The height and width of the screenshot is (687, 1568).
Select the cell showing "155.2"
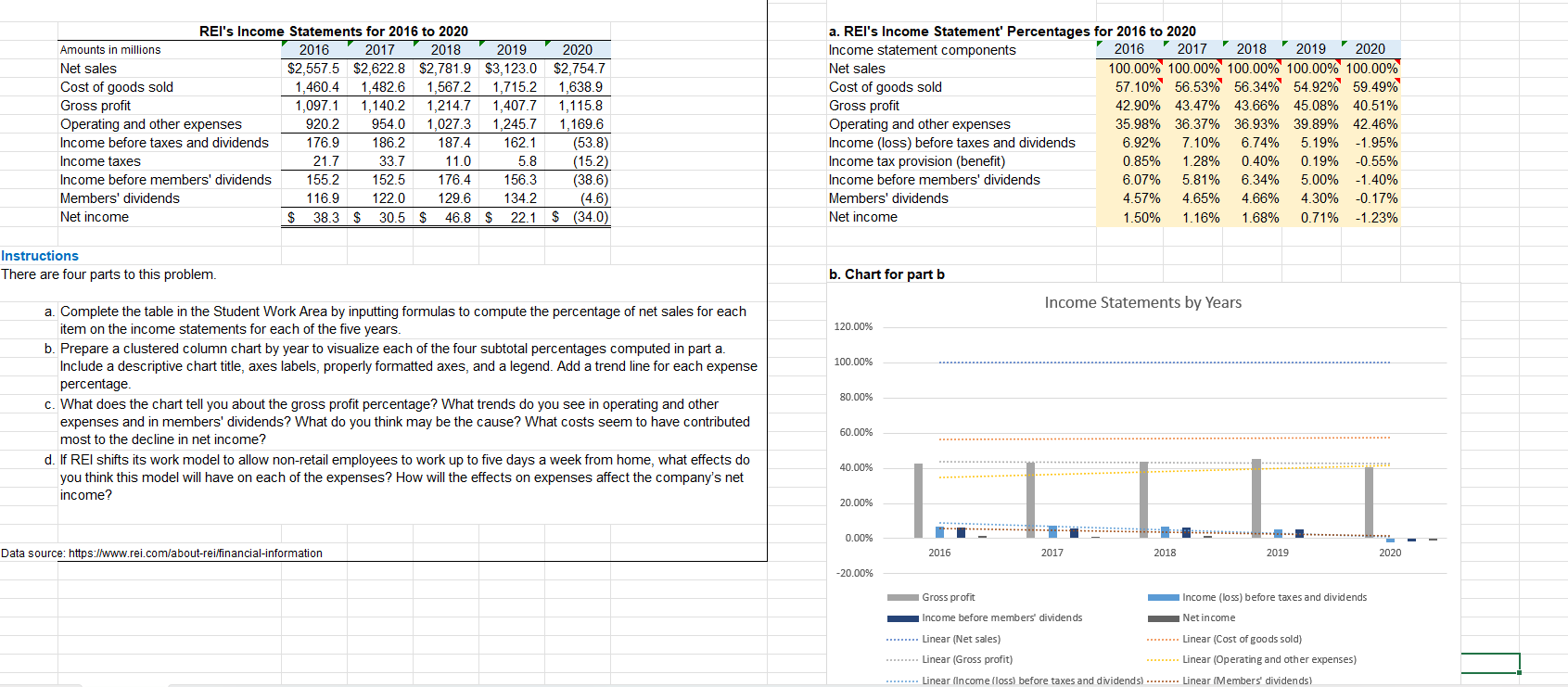pyautogui.click(x=323, y=180)
